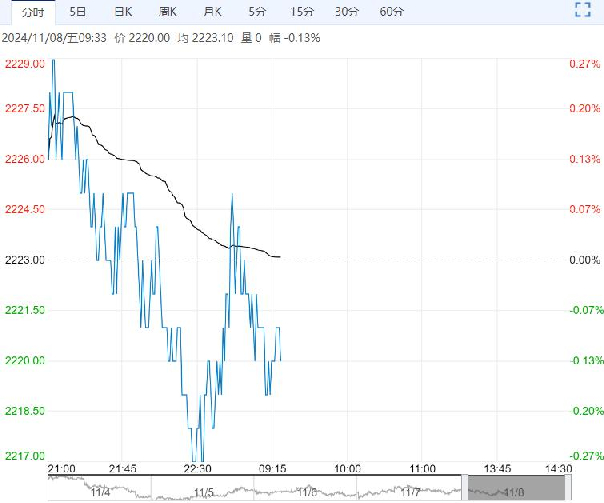Select the 日K daily candlestick tab

122,12
